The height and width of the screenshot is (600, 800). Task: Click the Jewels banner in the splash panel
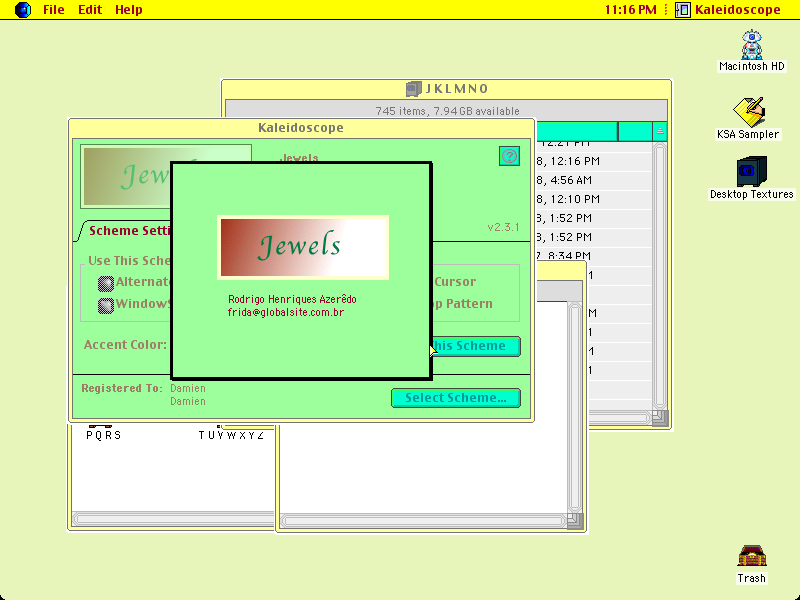pyautogui.click(x=303, y=247)
